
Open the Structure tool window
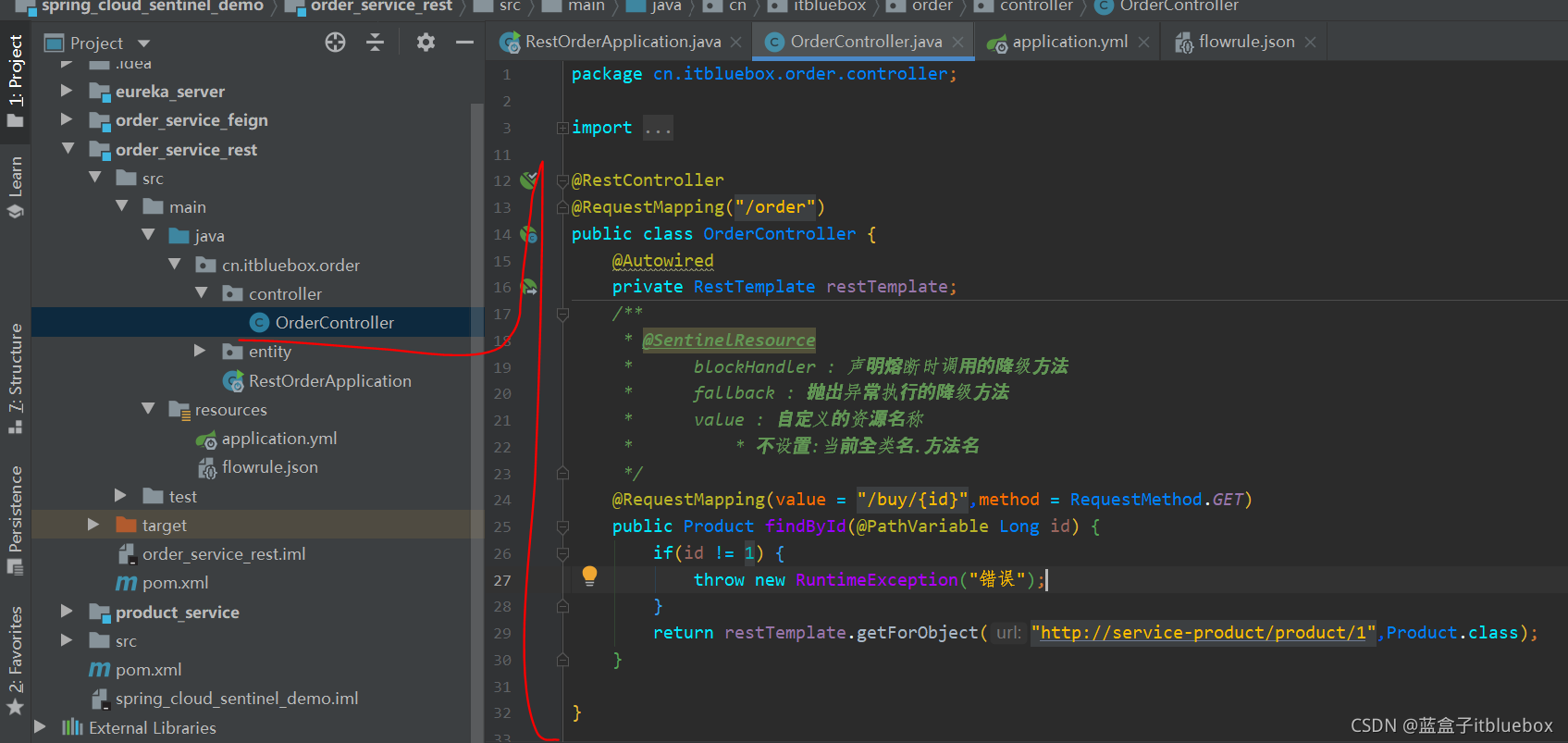(15, 378)
